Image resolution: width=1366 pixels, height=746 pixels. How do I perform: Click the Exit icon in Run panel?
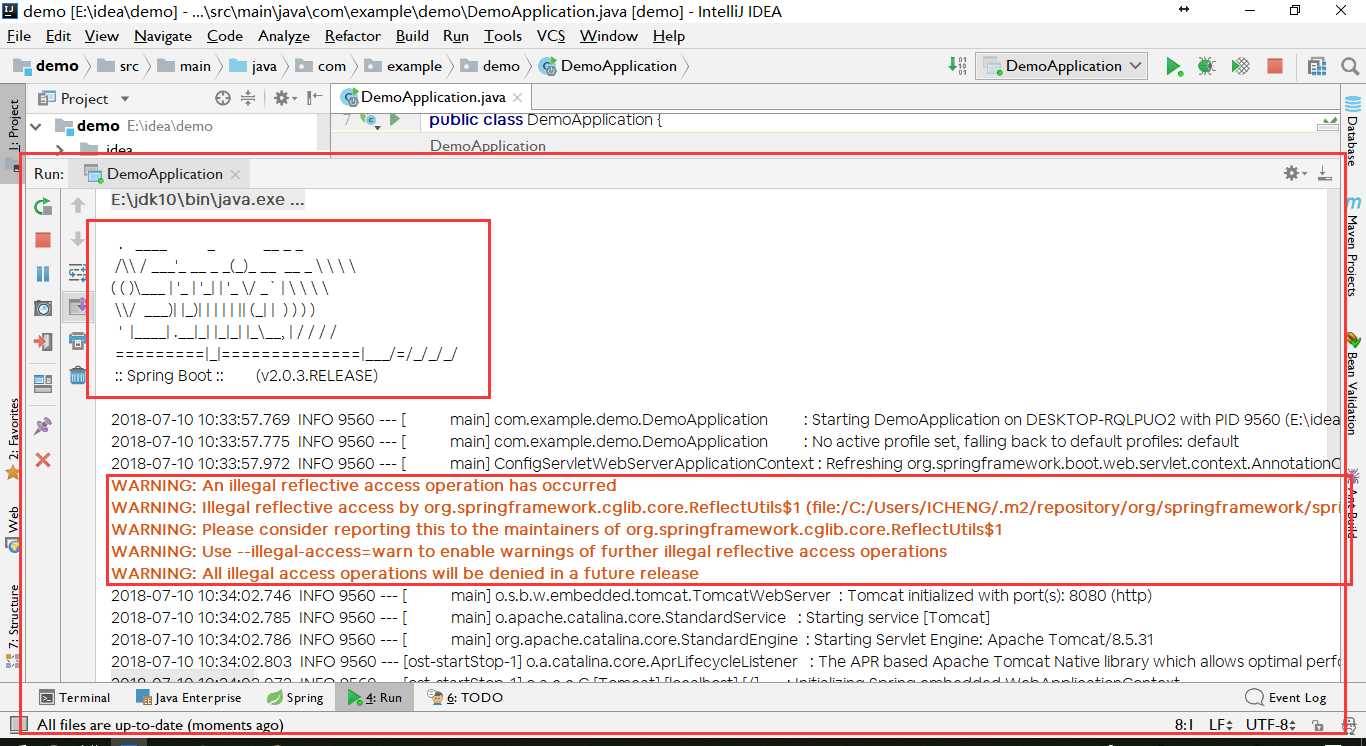pos(43,342)
